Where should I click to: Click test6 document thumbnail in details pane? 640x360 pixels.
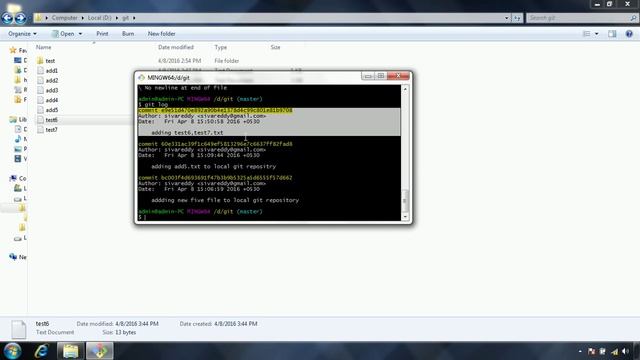(x=18, y=329)
